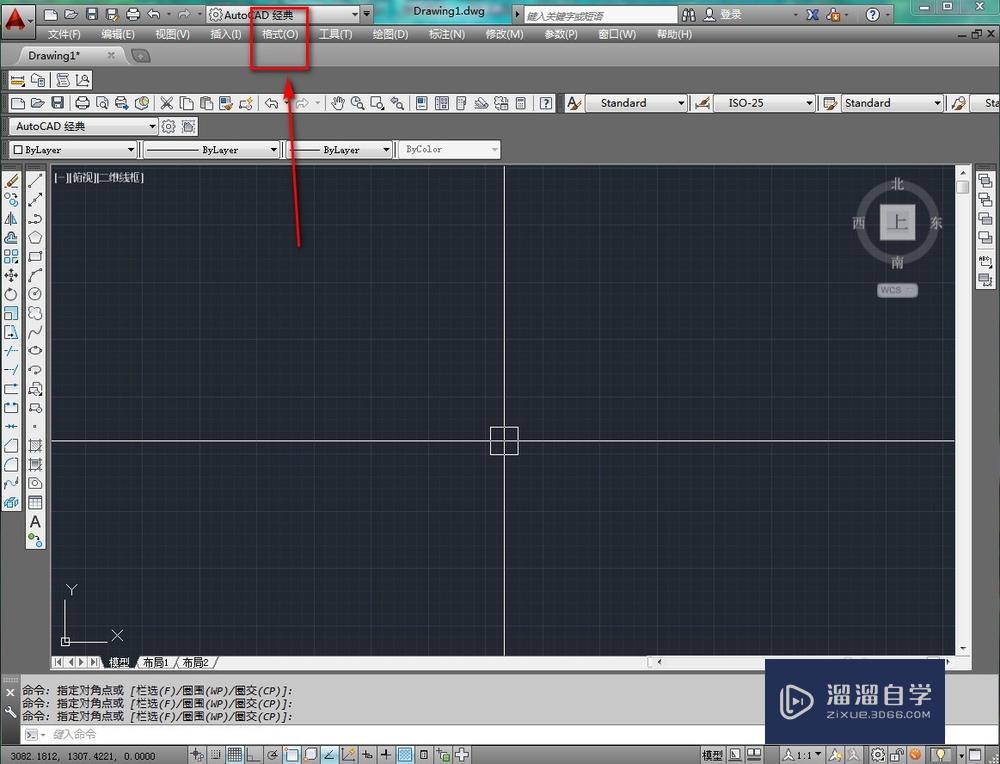The height and width of the screenshot is (764, 1000).
Task: Switch to the 布局1 layout tab
Action: point(156,663)
